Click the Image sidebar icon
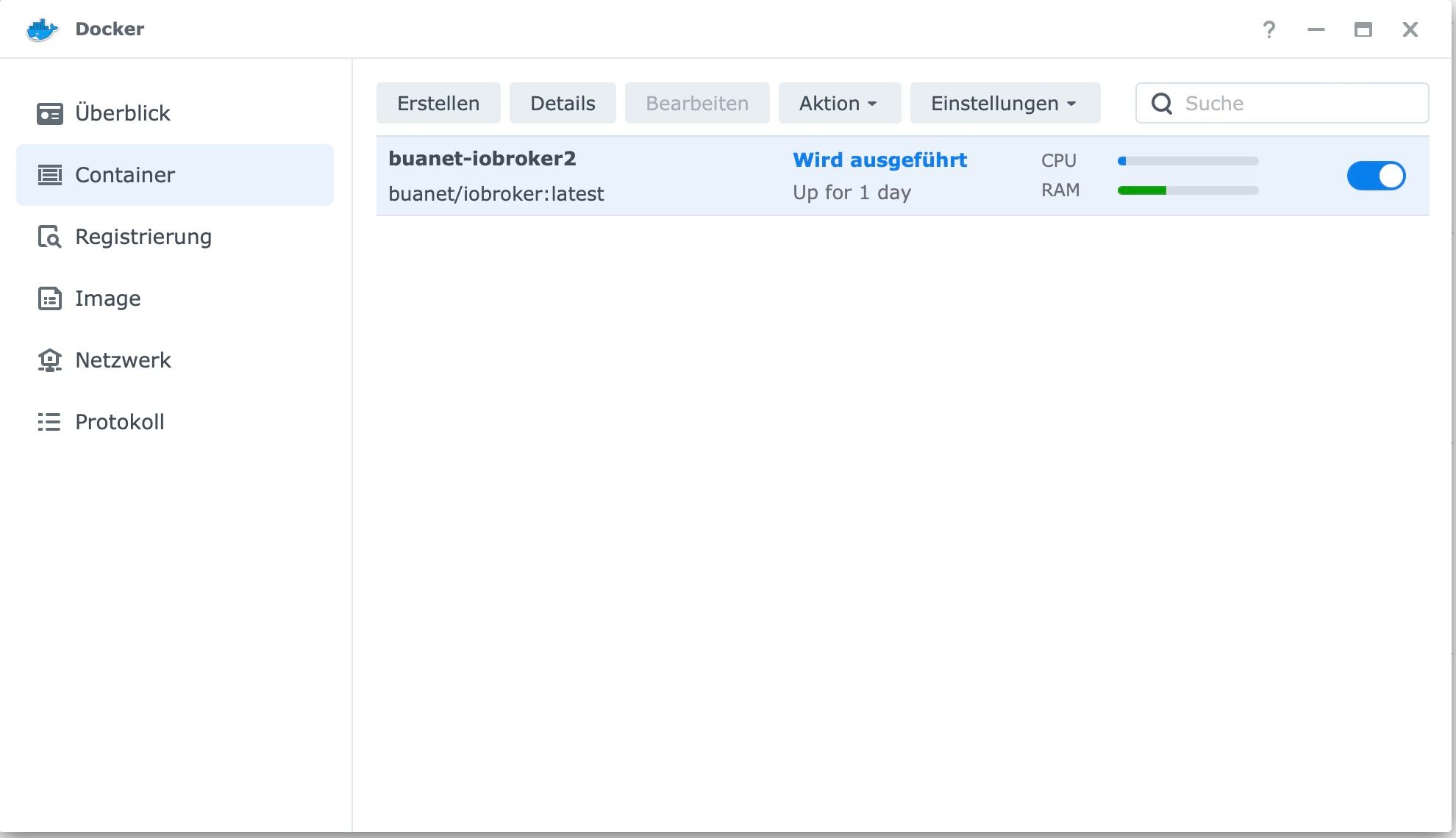The width and height of the screenshot is (1456, 838). (49, 298)
